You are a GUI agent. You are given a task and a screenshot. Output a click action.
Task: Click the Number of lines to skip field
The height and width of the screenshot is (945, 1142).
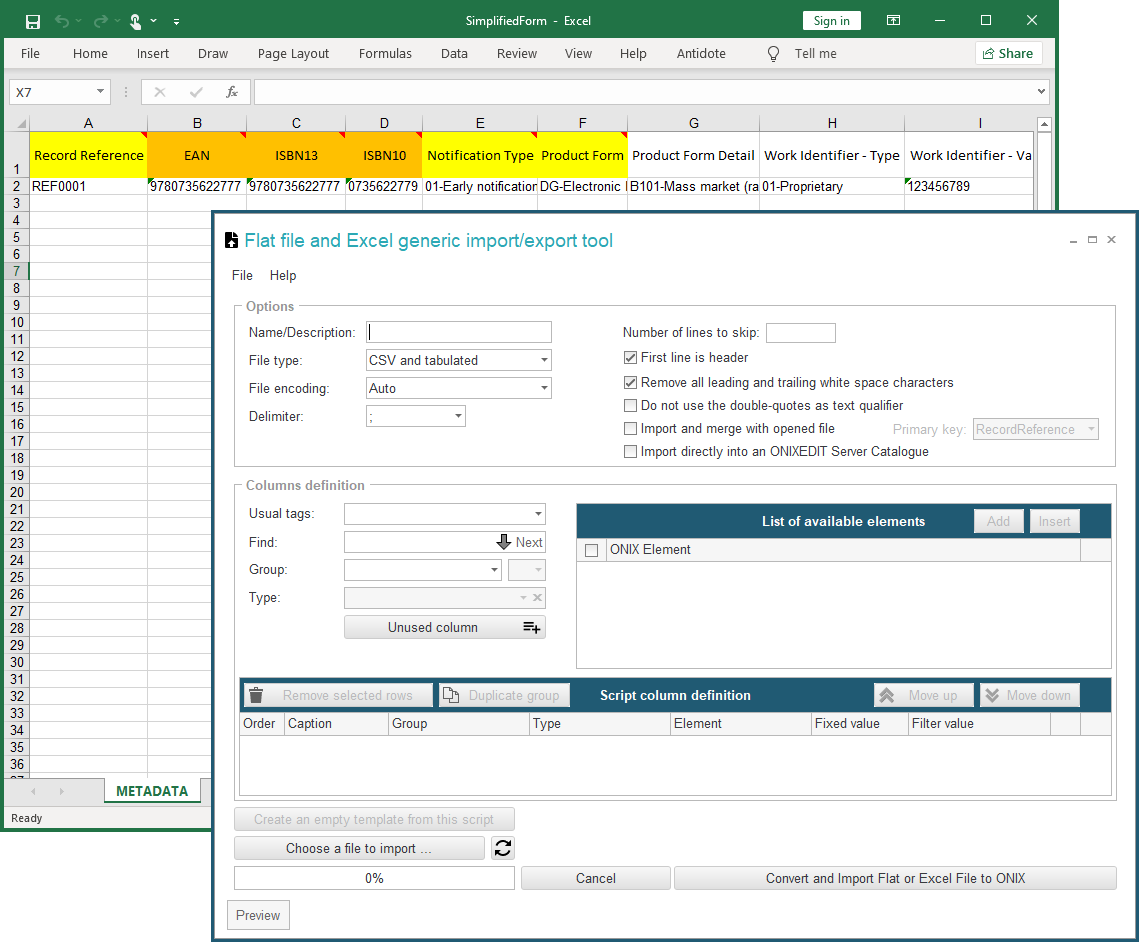pos(800,333)
